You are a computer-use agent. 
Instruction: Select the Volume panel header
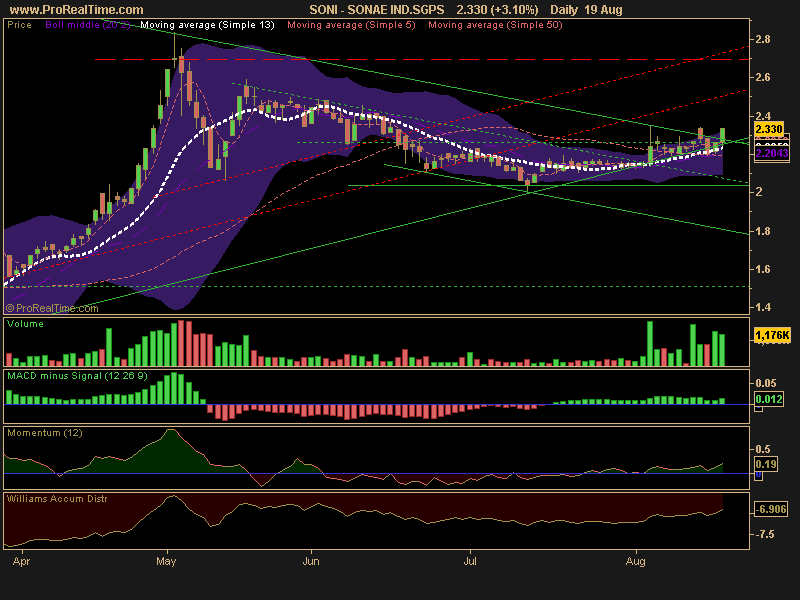(x=26, y=324)
